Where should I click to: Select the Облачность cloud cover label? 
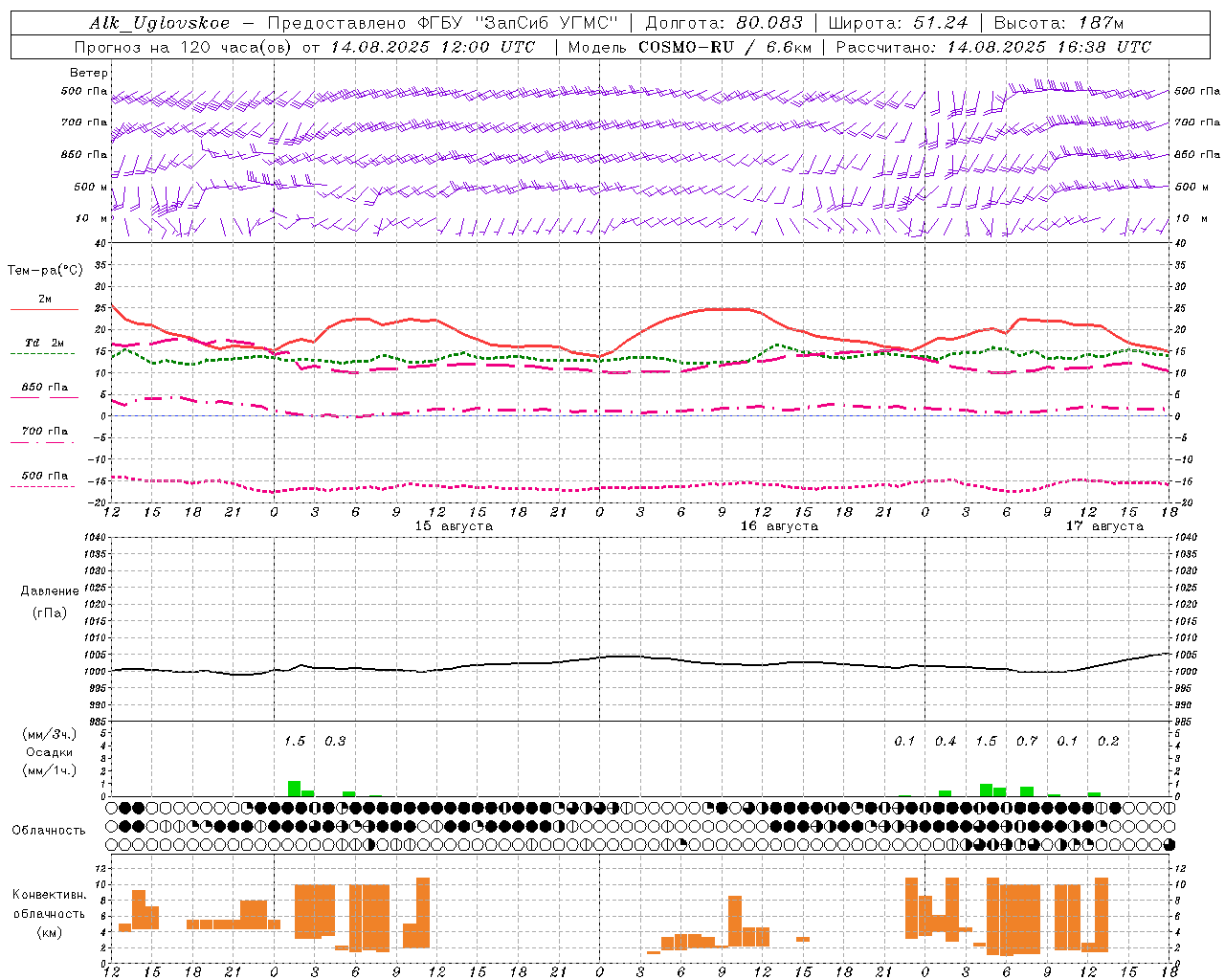[49, 831]
